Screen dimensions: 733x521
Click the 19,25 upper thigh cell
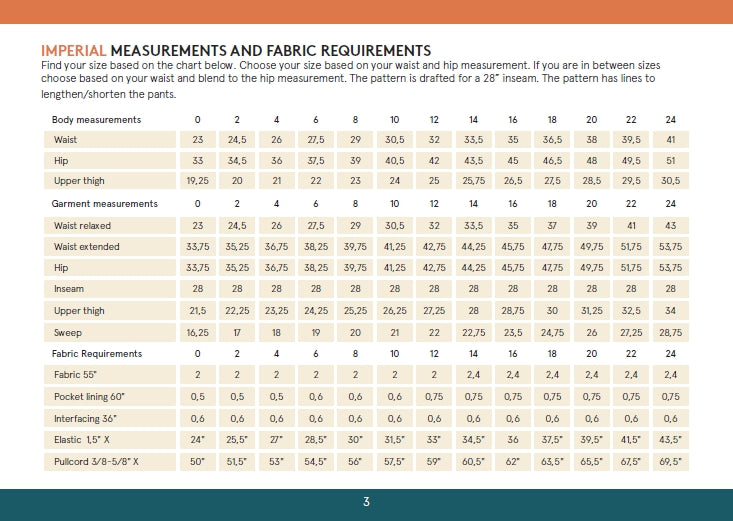click(x=197, y=182)
